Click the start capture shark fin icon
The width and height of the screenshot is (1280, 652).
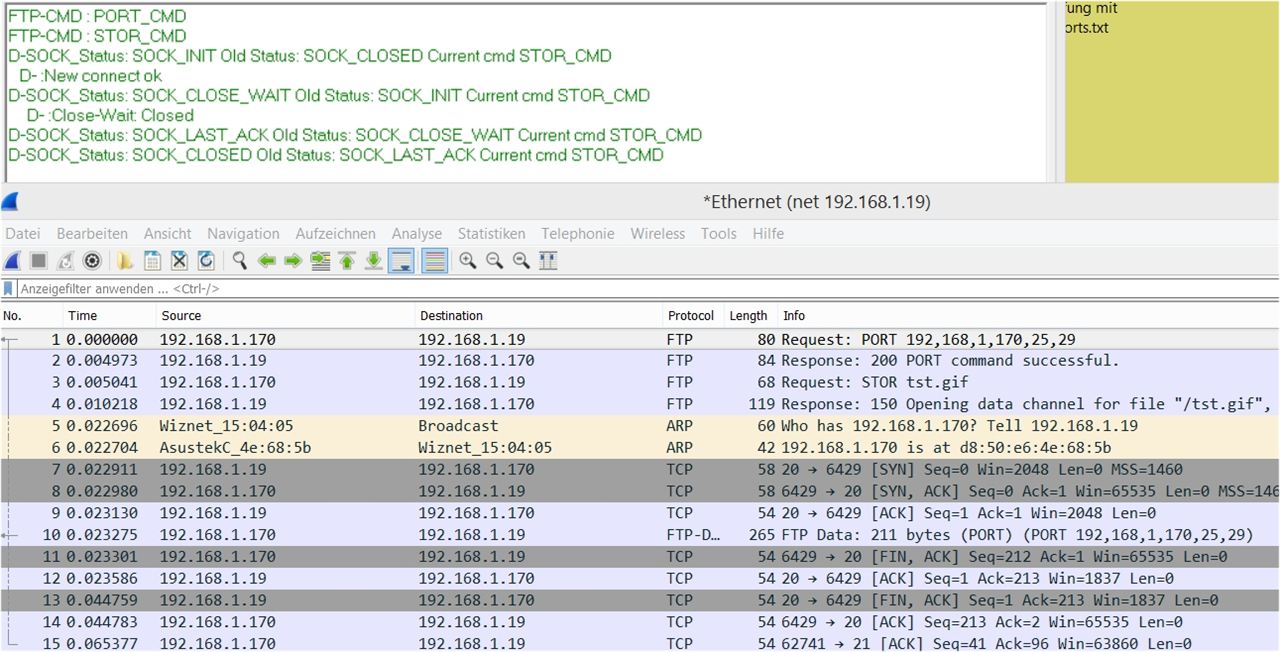pos(12,261)
